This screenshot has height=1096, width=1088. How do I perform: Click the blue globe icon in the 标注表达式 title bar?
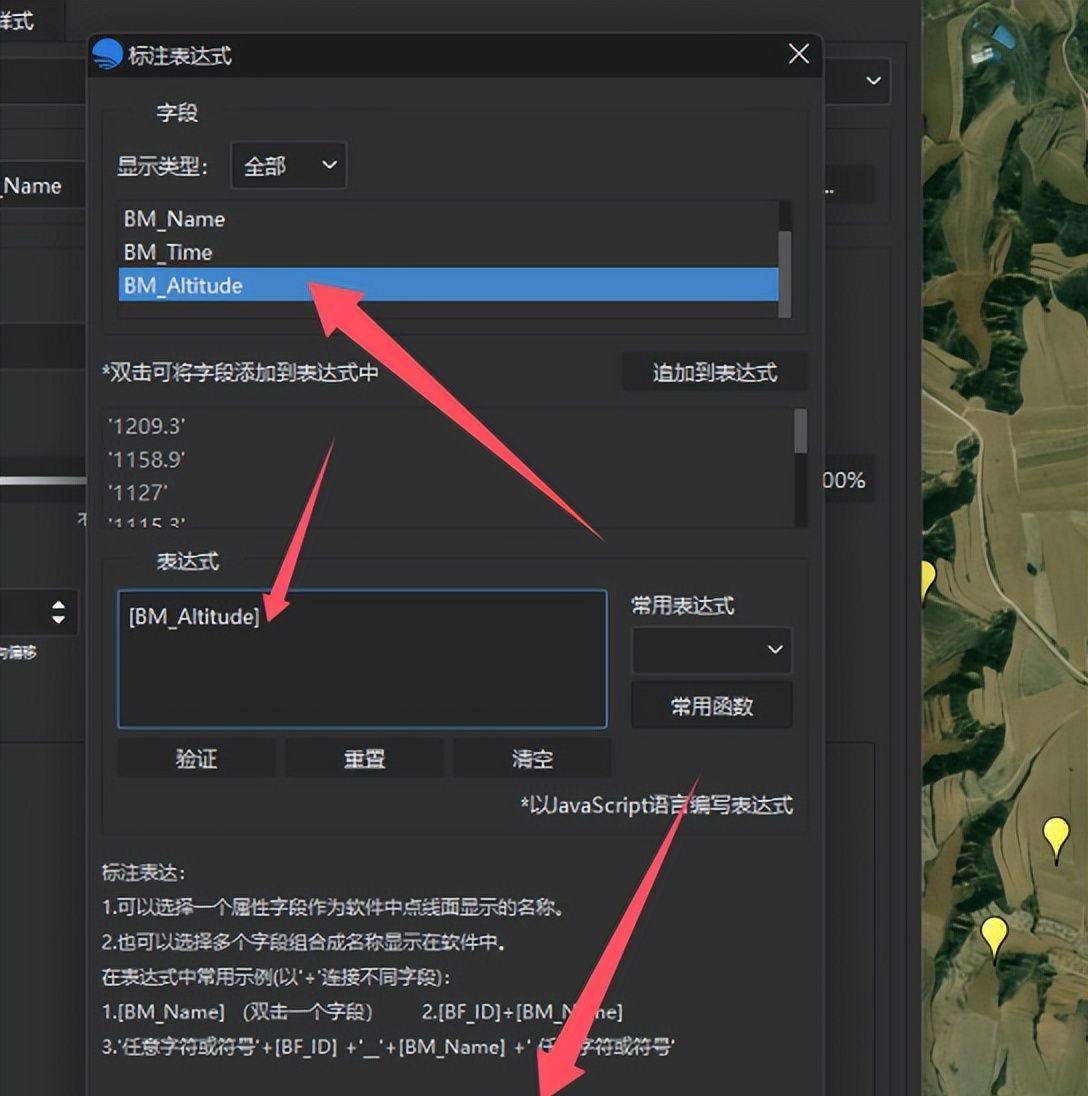pos(105,55)
